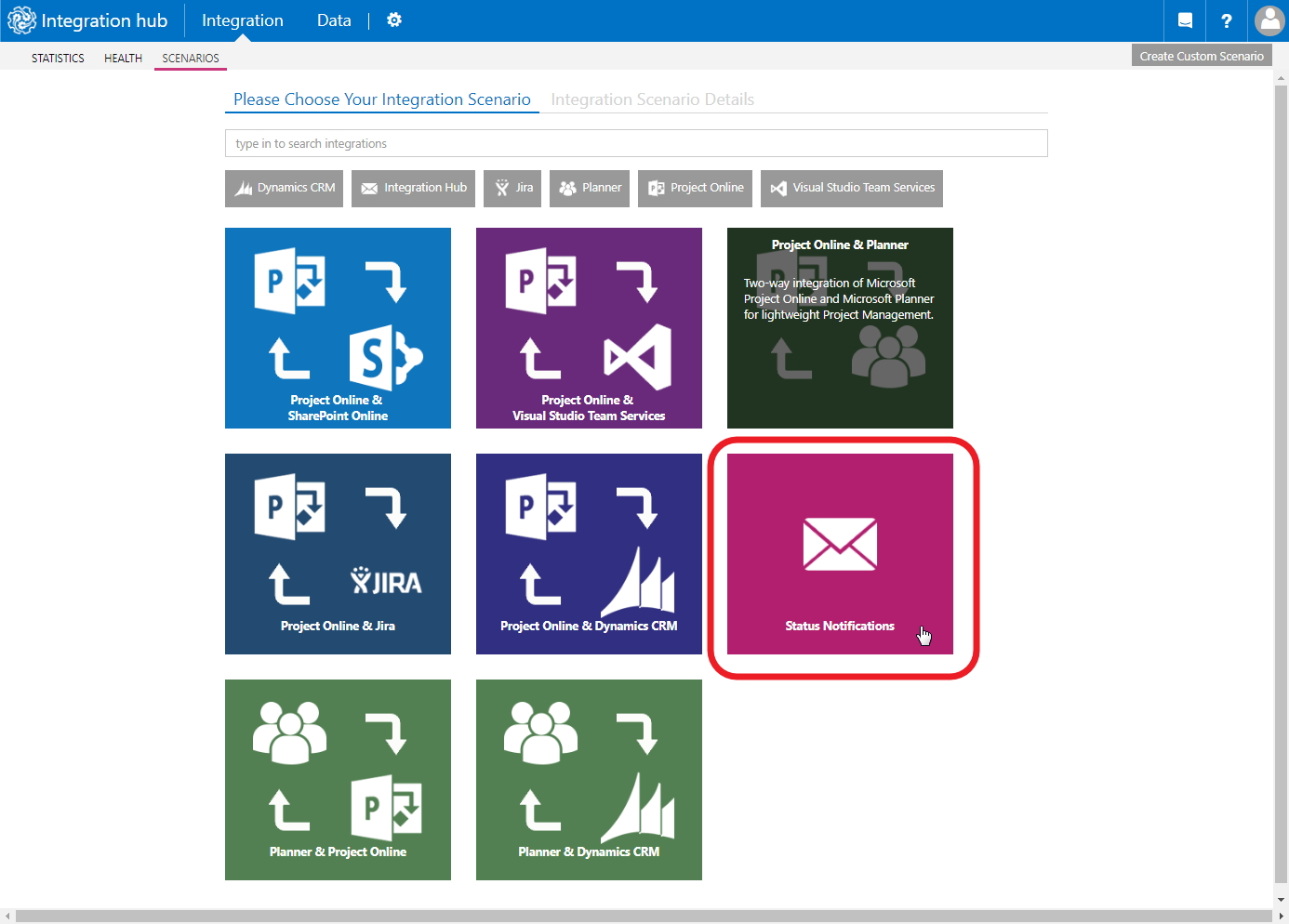Click people icon on Planner & Dynamics CRM tile
1289x924 pixels.
541,733
